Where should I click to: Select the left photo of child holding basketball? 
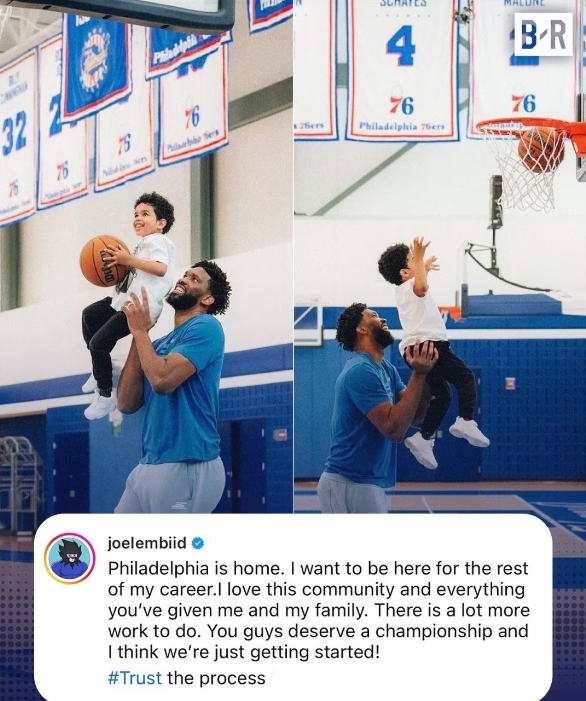[146, 257]
